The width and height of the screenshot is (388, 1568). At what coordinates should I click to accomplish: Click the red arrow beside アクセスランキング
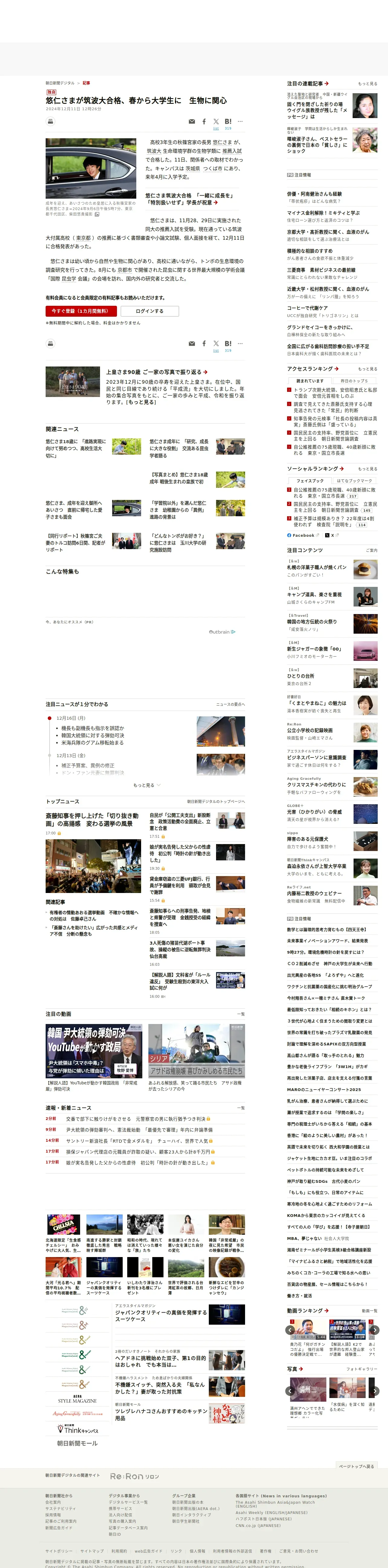(337, 369)
